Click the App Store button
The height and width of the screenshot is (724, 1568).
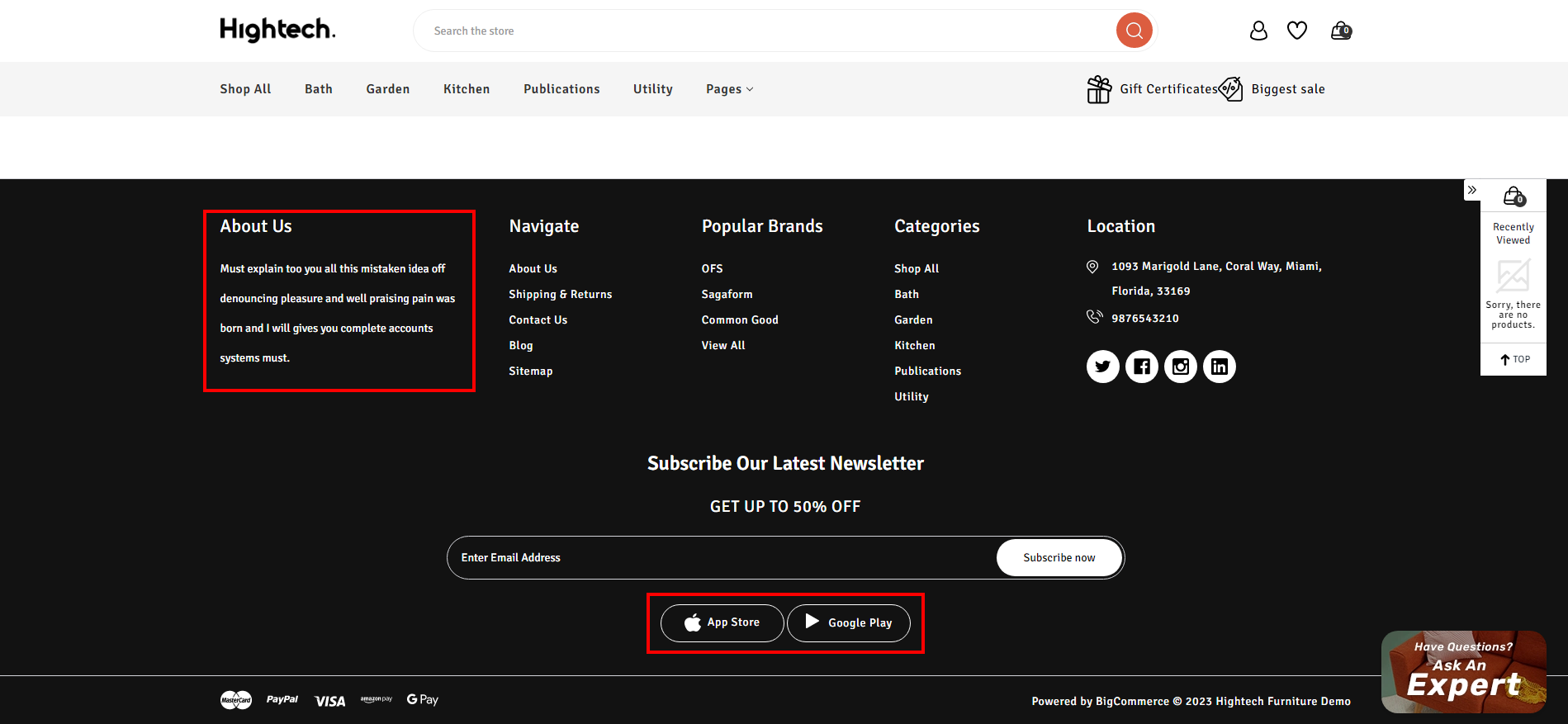coord(722,622)
